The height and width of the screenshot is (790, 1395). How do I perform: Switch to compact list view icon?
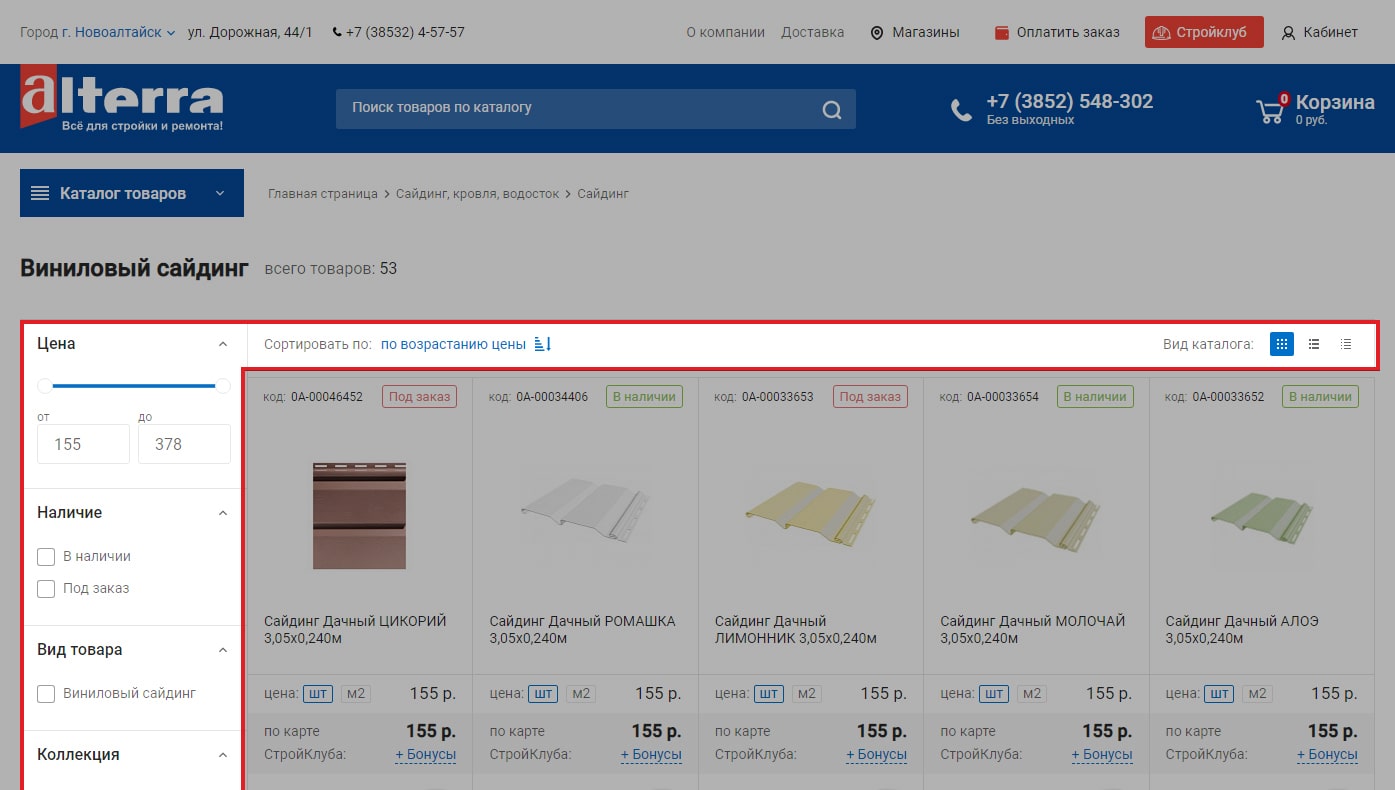[1346, 344]
